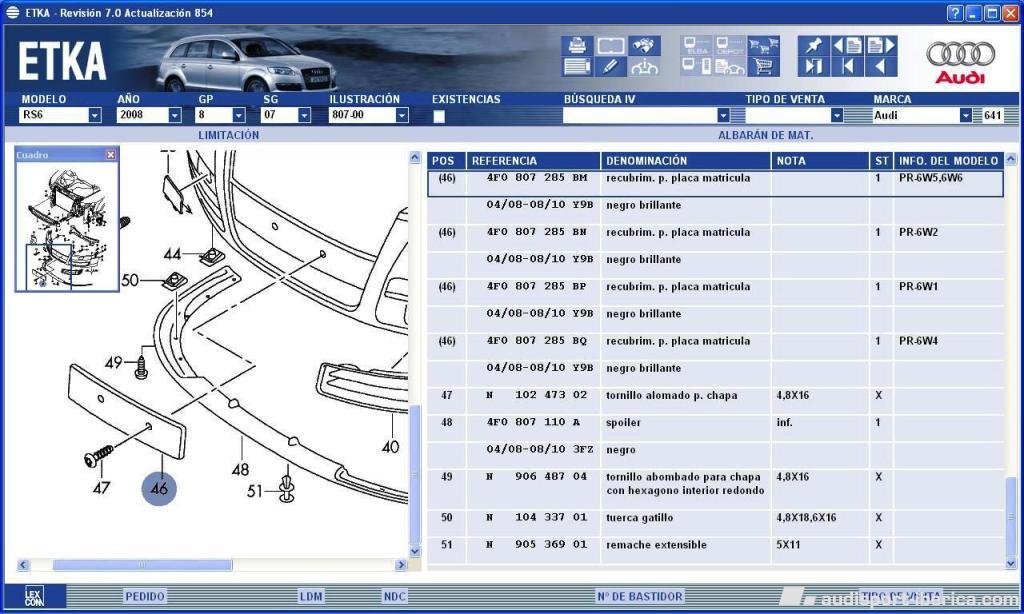This screenshot has width=1024, height=614.
Task: Click the INFO. DEL MODELO header
Action: click(x=948, y=161)
